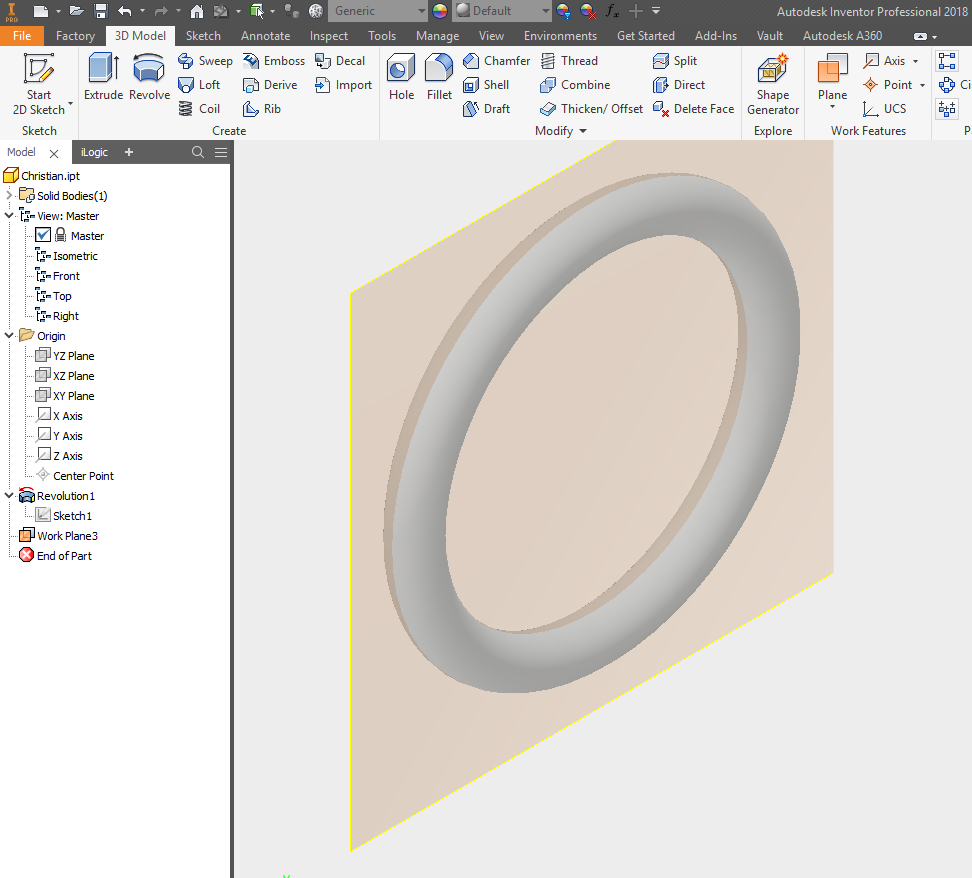Activate the Loft tool

click(200, 84)
